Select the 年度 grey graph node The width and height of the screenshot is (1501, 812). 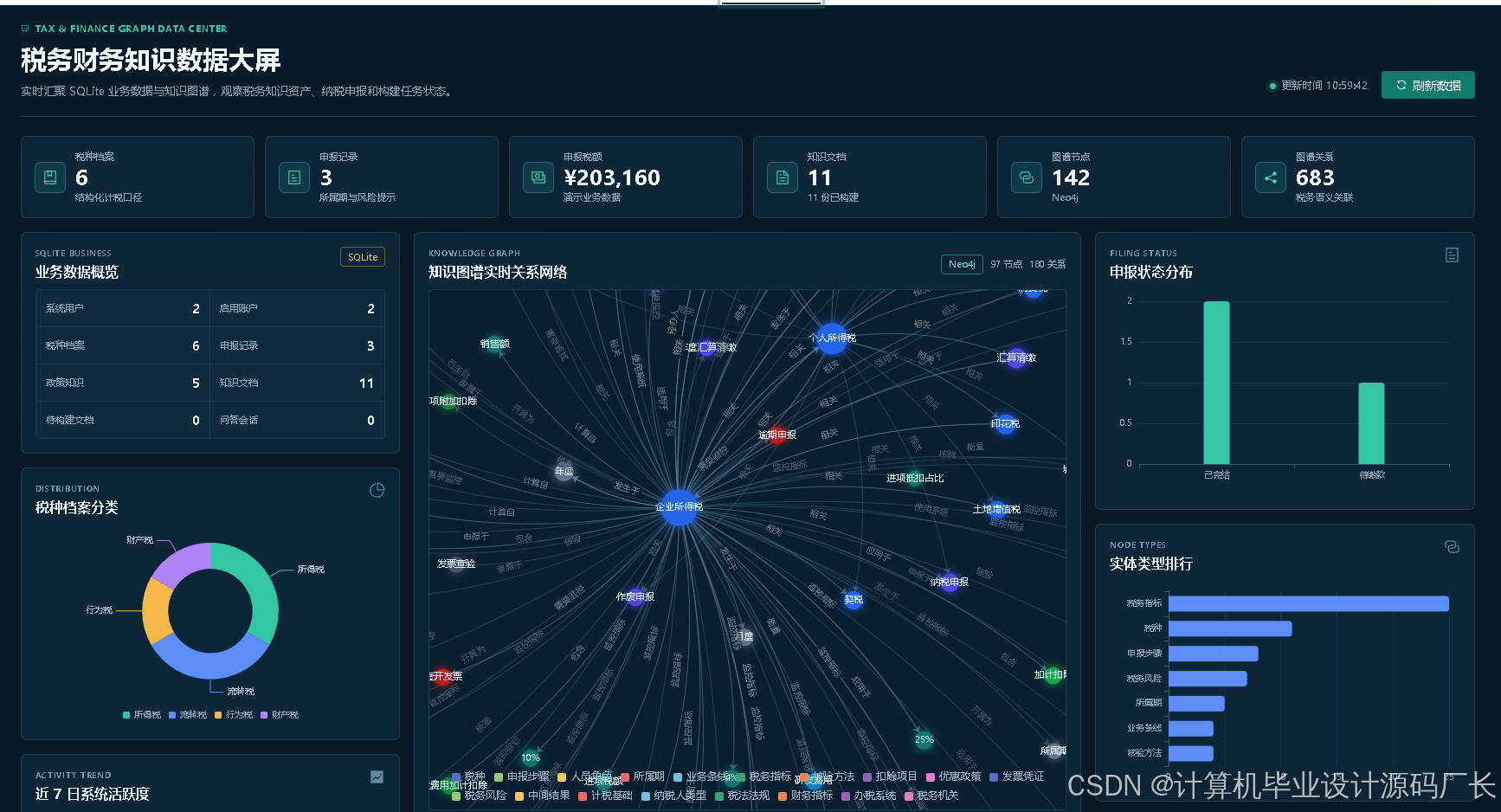(x=564, y=471)
